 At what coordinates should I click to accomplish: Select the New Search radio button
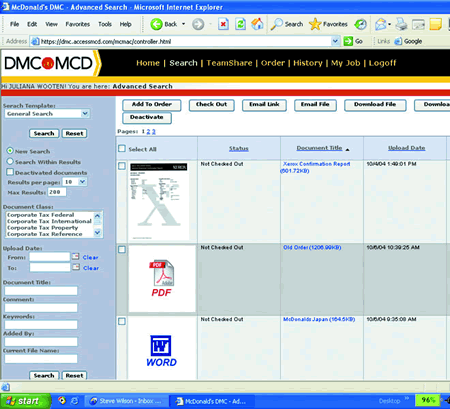(x=10, y=151)
